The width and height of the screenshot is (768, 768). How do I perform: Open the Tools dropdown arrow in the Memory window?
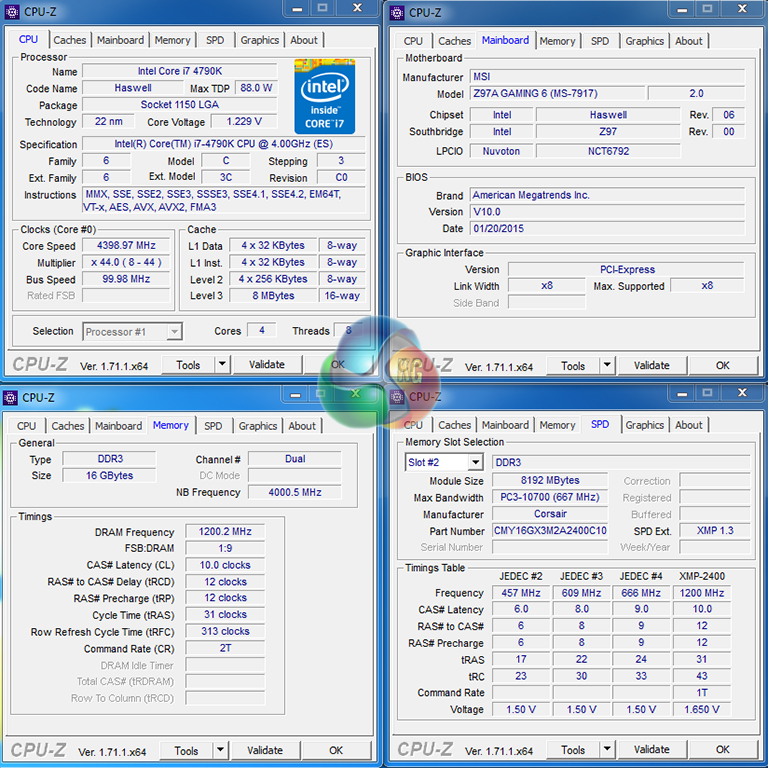click(x=221, y=750)
